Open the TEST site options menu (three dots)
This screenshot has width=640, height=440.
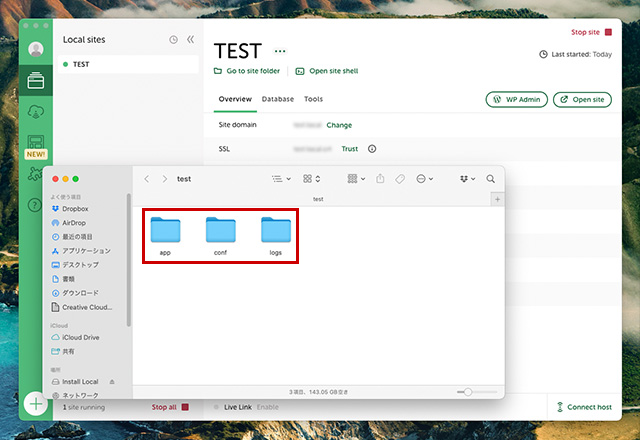click(280, 51)
